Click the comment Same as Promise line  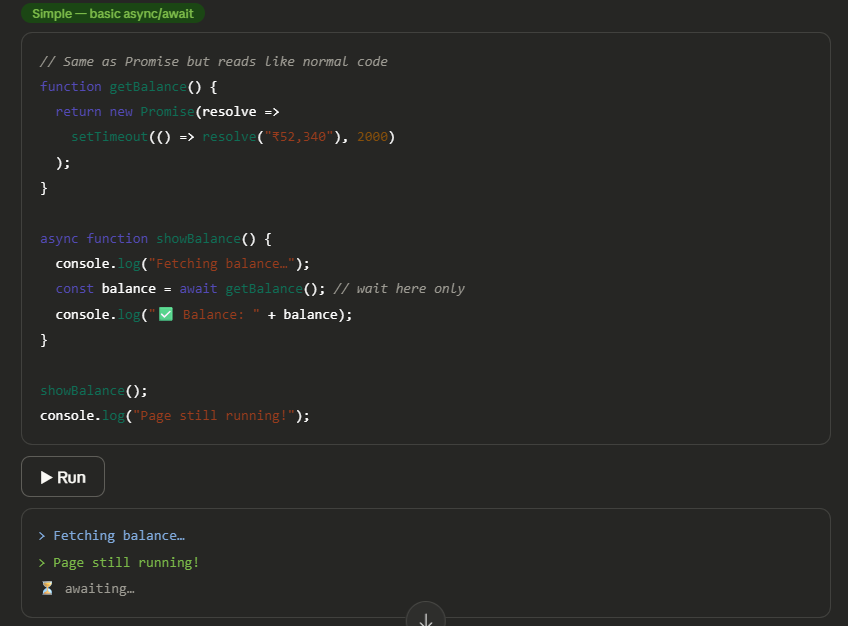[x=214, y=62]
